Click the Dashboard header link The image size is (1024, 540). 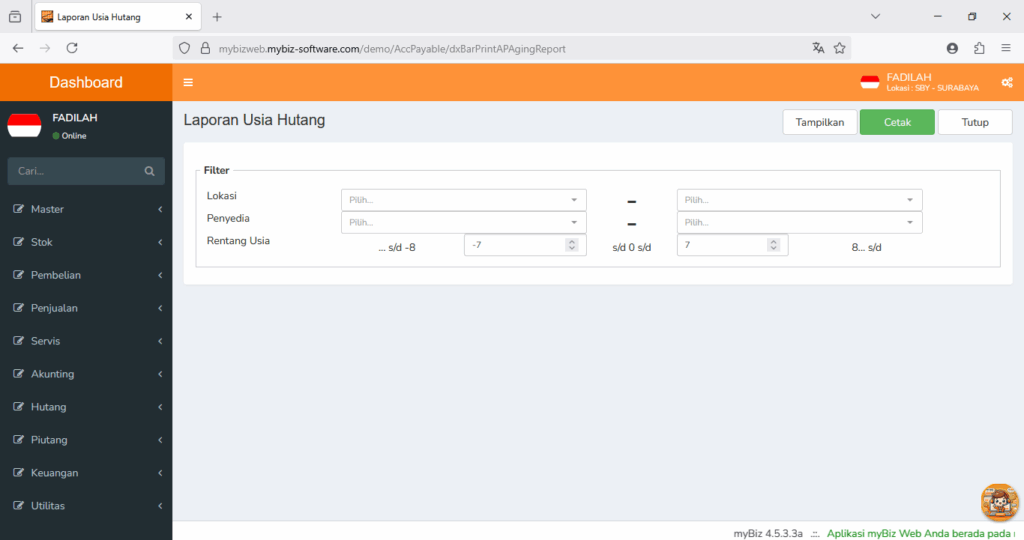86,82
